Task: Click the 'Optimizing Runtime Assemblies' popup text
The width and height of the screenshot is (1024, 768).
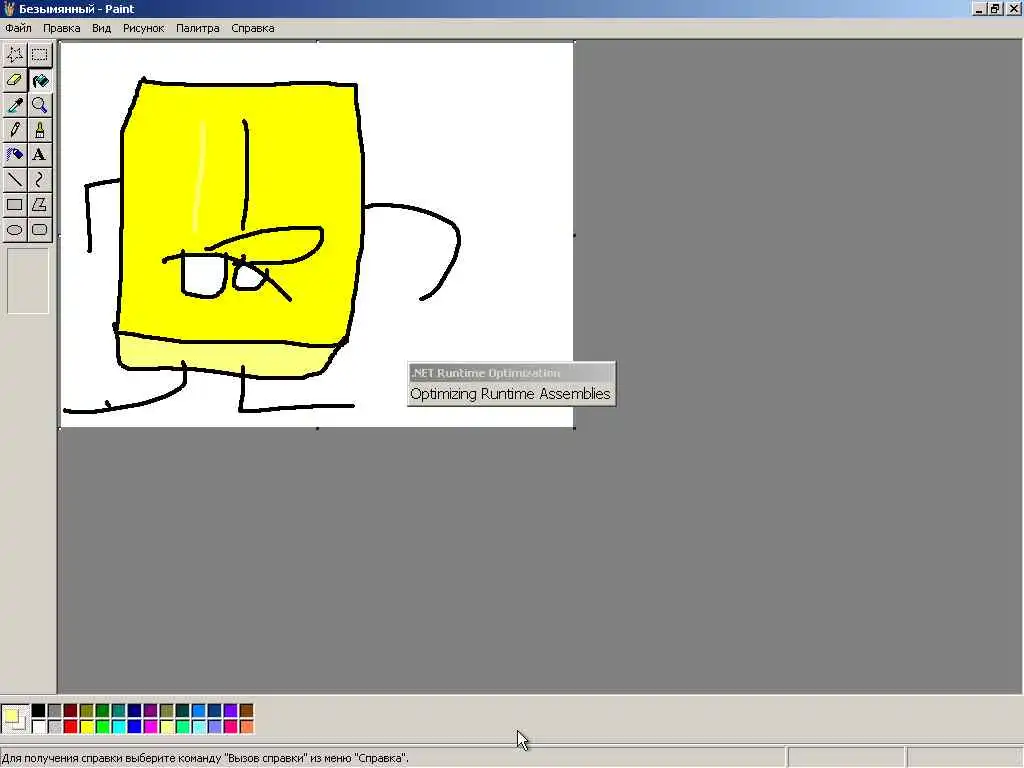Action: [510, 394]
